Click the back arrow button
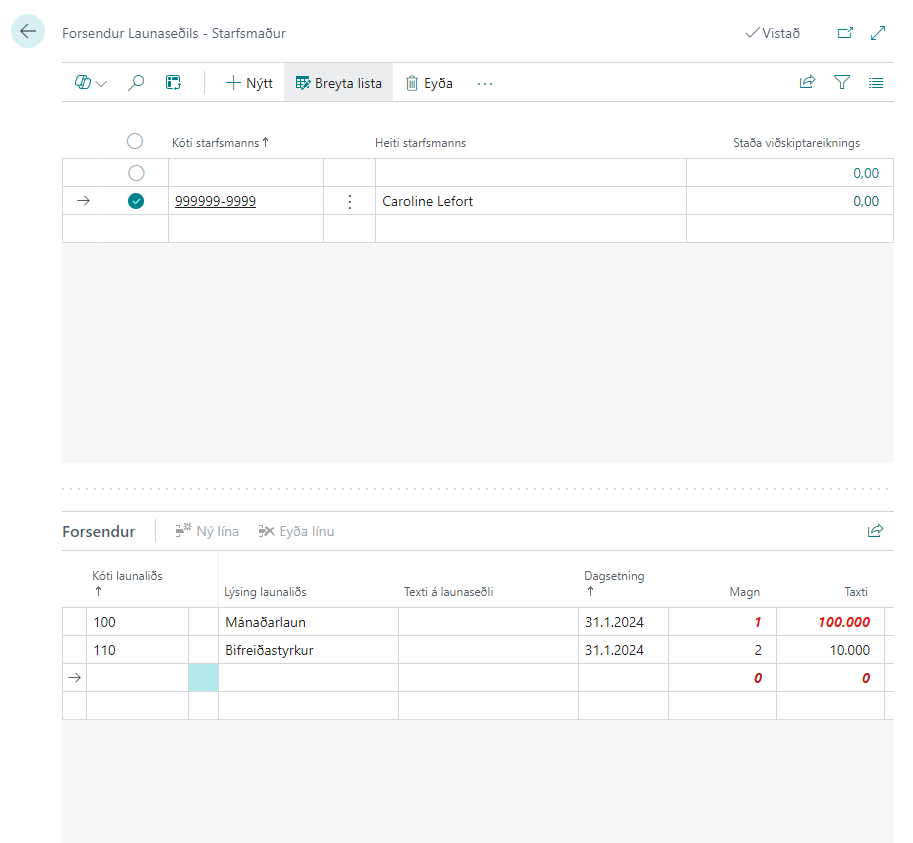Screen dimensions: 913x843 click(x=28, y=32)
